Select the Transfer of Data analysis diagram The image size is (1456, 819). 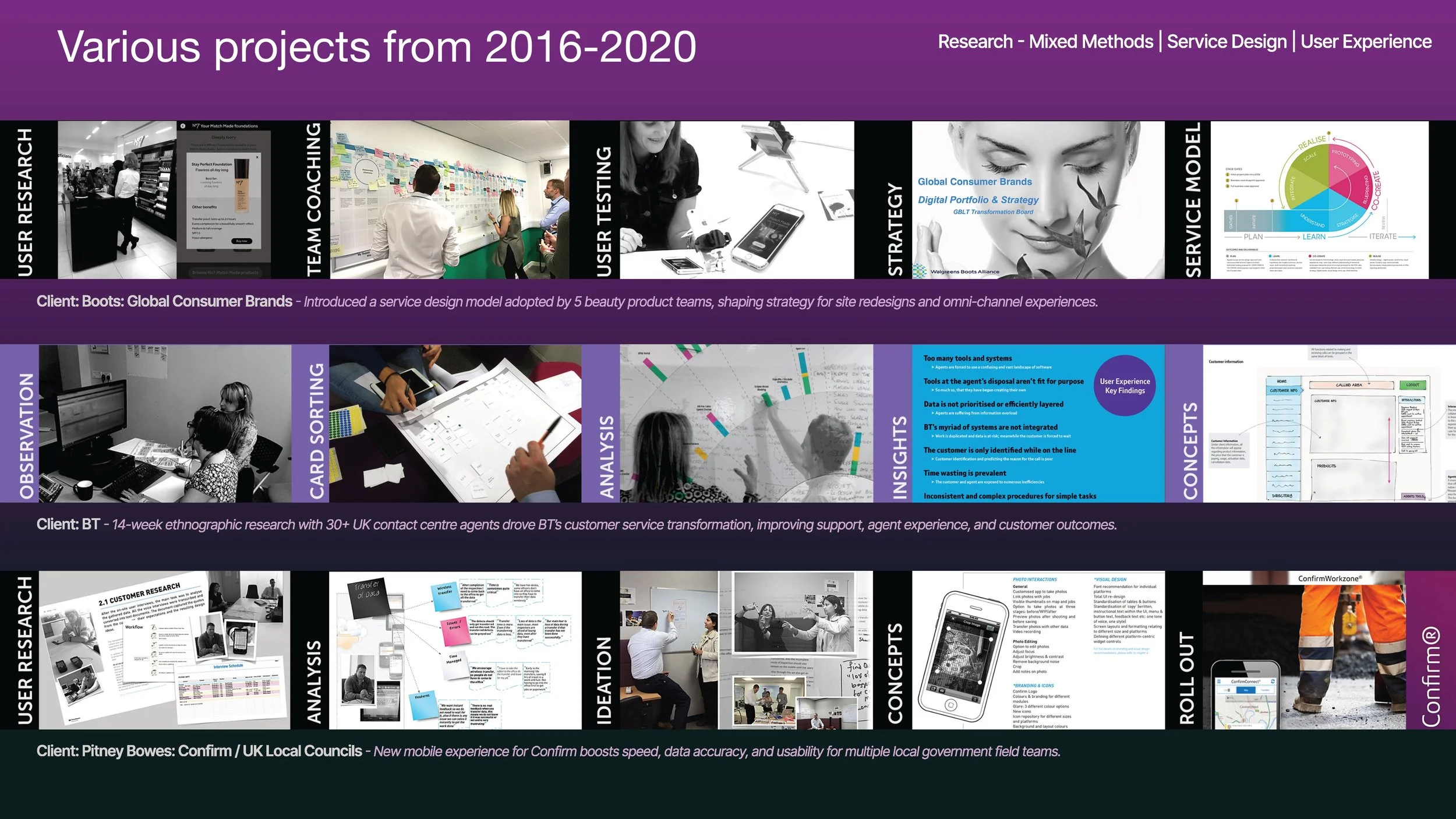[x=455, y=650]
